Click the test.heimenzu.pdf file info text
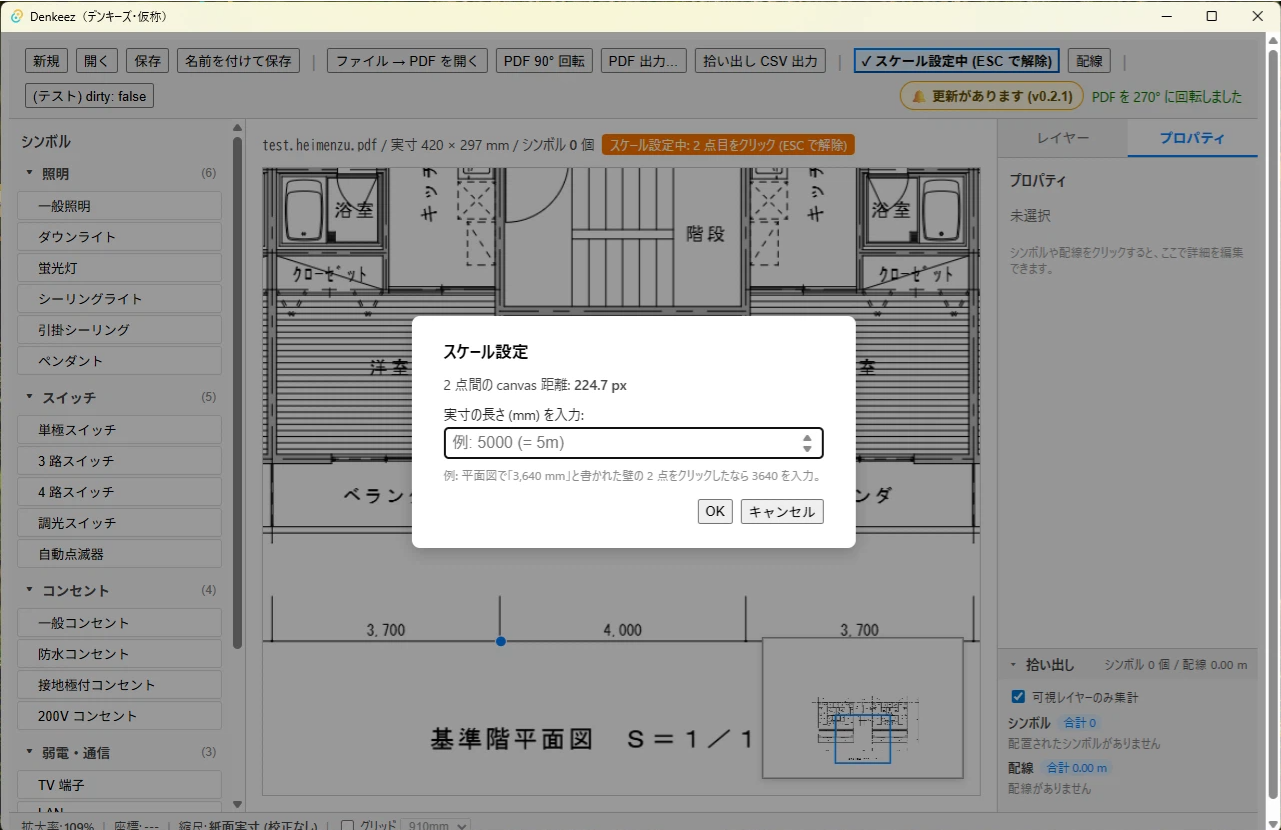The width and height of the screenshot is (1281, 830). pyautogui.click(x=428, y=145)
